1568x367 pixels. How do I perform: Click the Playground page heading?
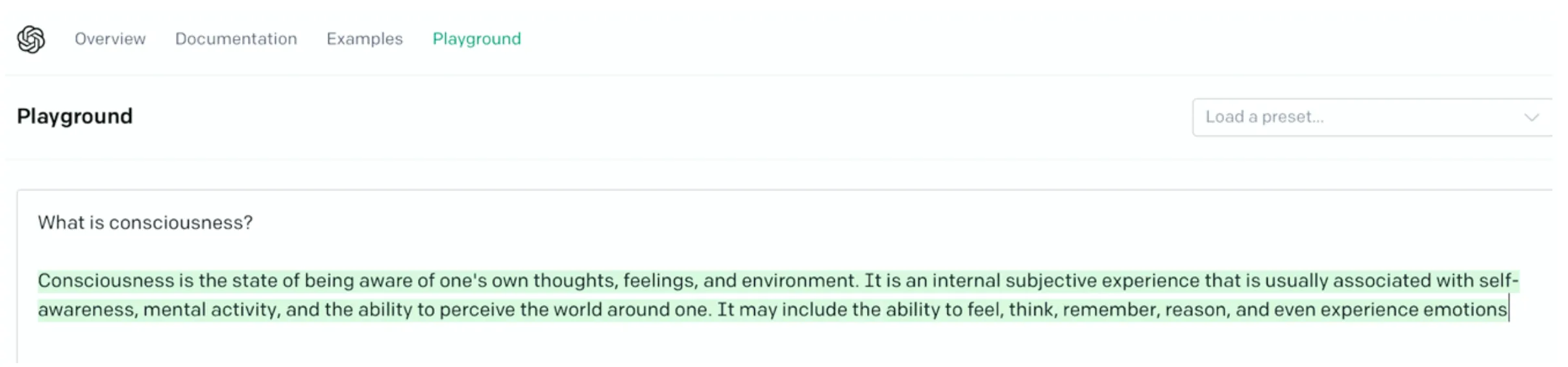click(x=75, y=117)
